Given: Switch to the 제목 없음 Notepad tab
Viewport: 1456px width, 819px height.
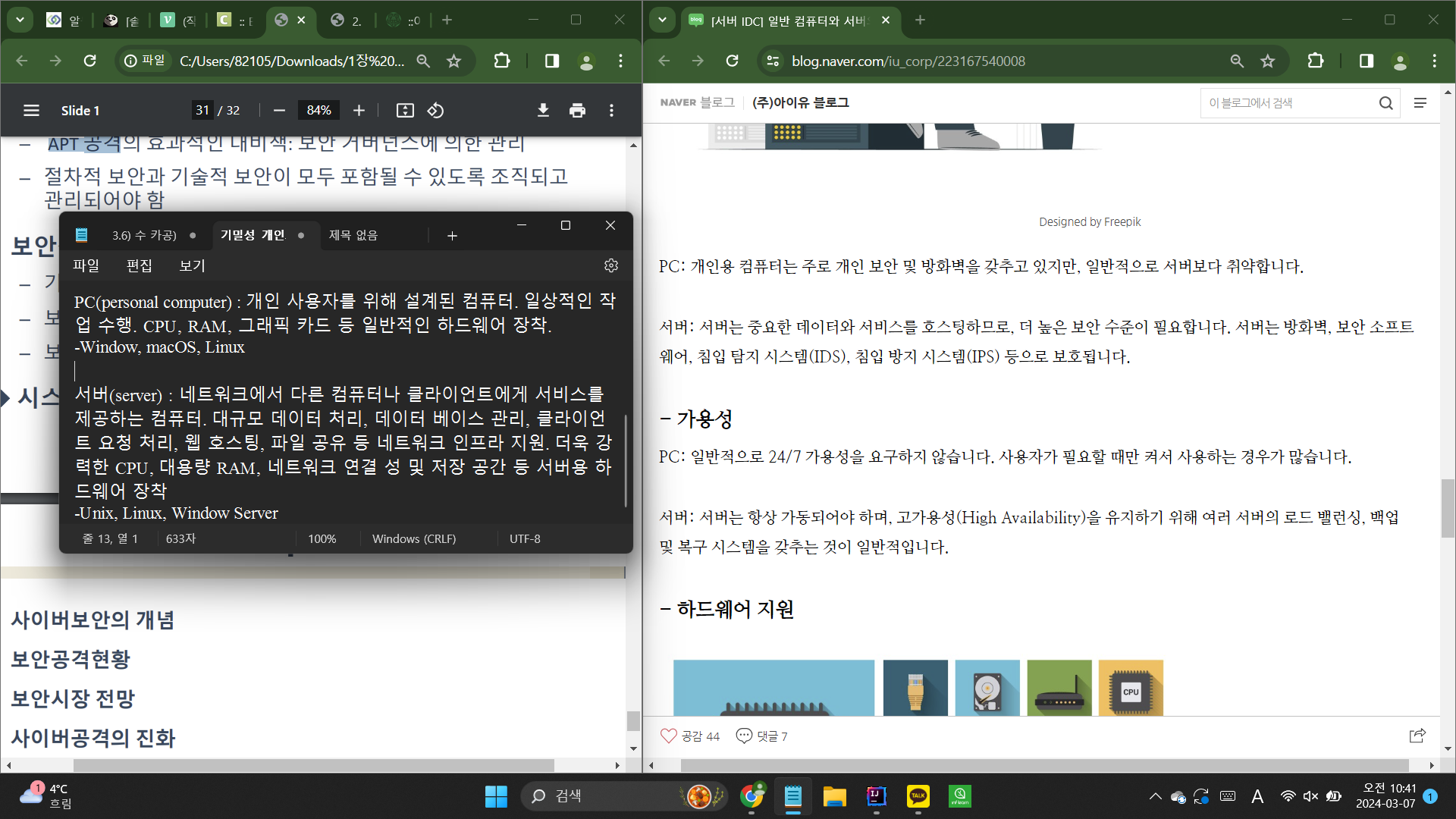Looking at the screenshot, I should (353, 235).
